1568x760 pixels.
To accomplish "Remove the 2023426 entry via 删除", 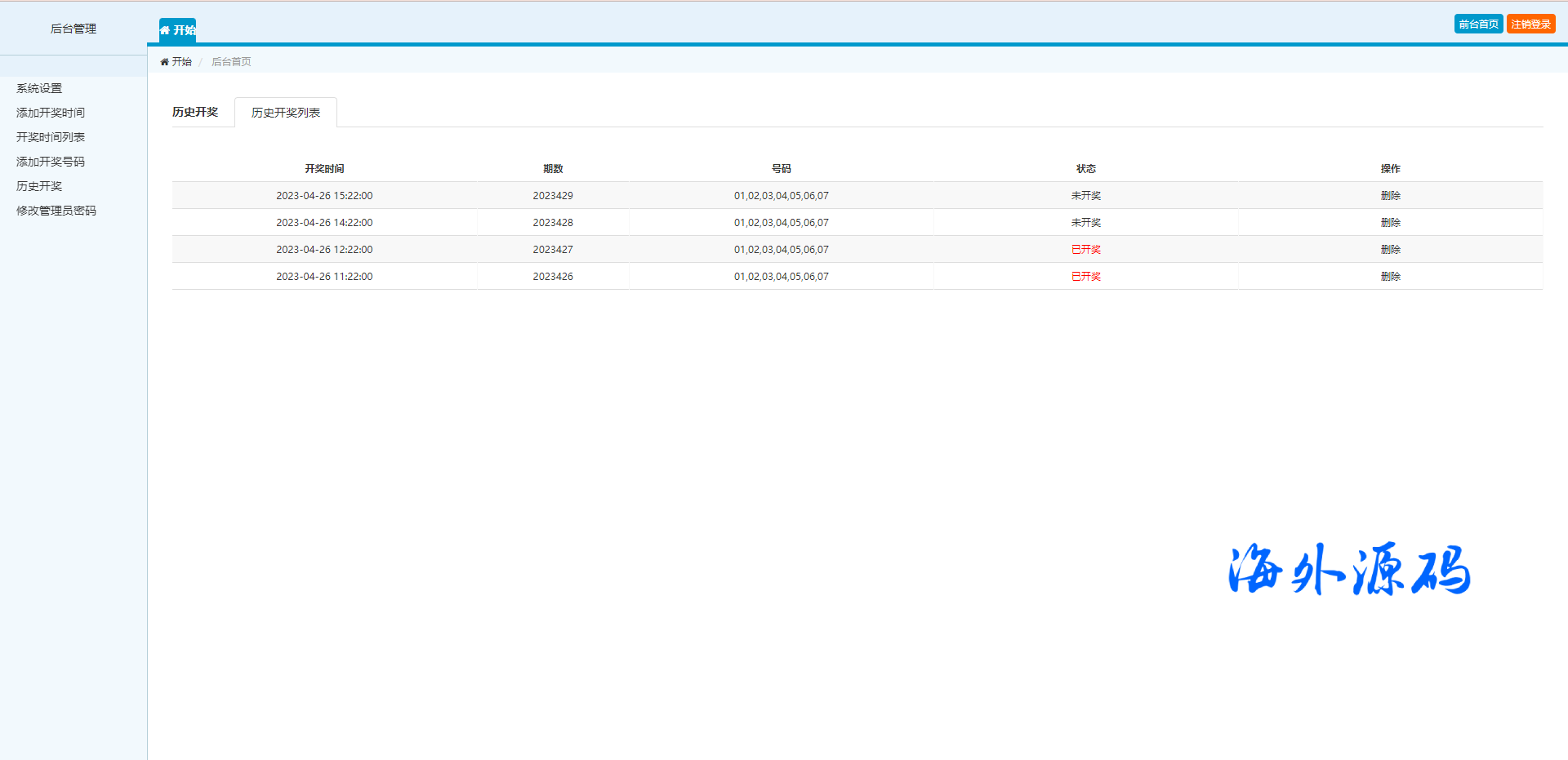I will (1390, 277).
